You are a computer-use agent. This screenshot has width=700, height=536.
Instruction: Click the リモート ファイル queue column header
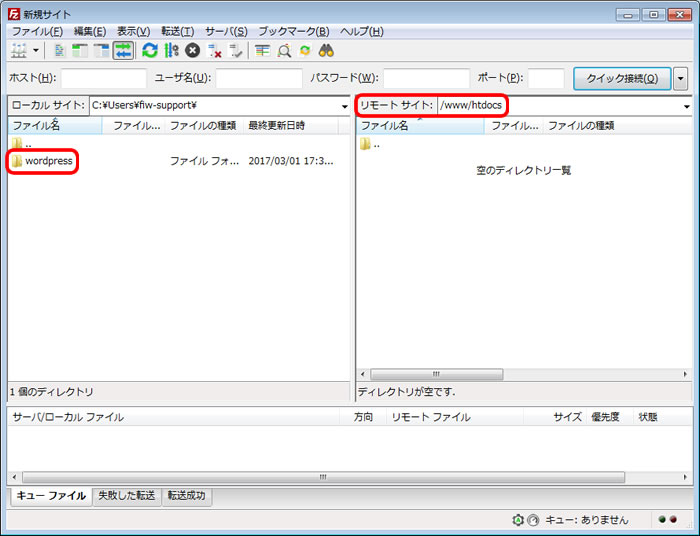454,417
